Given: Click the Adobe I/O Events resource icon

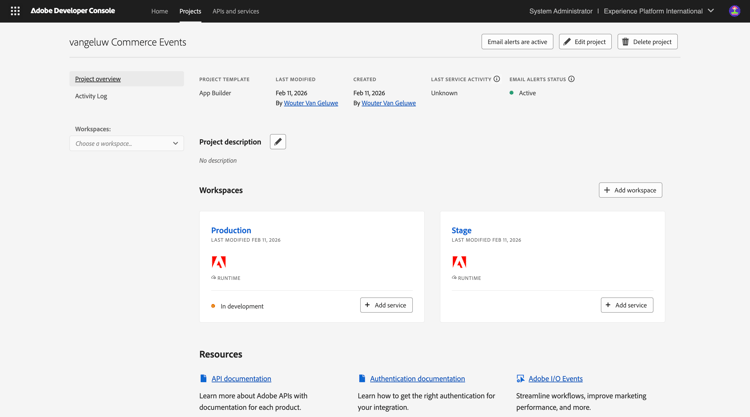Looking at the screenshot, I should coord(520,379).
